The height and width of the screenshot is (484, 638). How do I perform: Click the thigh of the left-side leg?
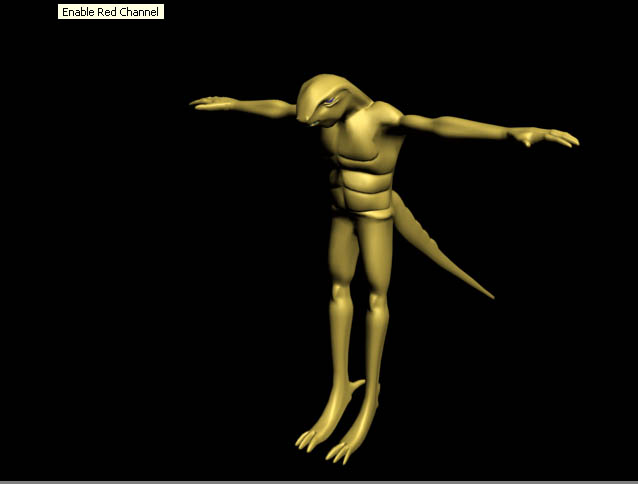point(341,250)
